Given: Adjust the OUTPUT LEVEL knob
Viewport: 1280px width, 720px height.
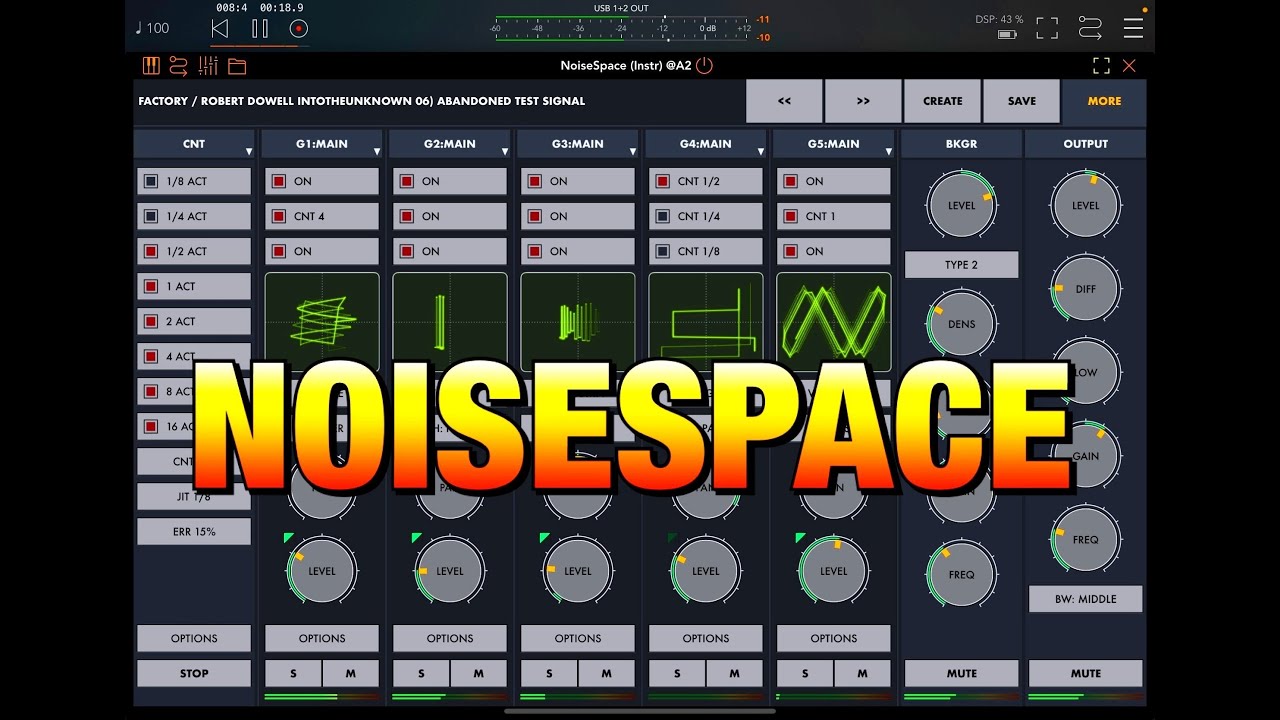Looking at the screenshot, I should click(1086, 206).
